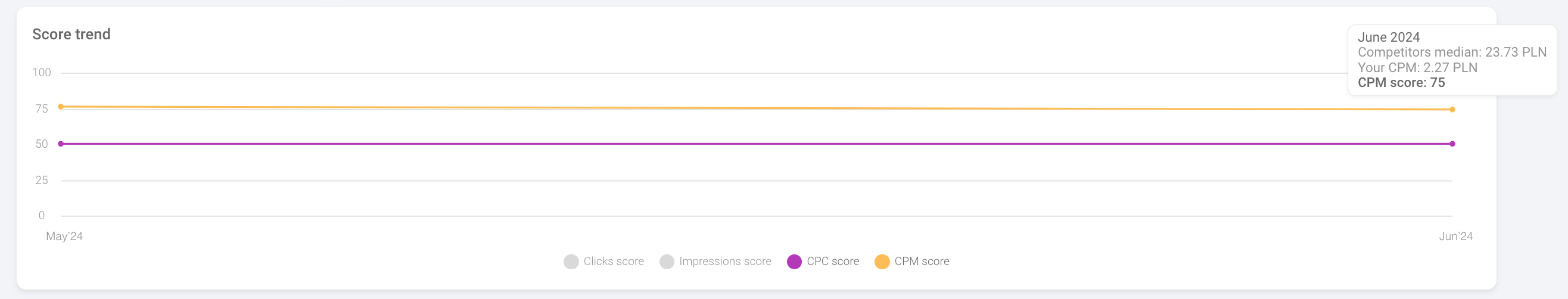The width and height of the screenshot is (1568, 299).
Task: Hide the CPC score series label
Action: click(x=832, y=261)
